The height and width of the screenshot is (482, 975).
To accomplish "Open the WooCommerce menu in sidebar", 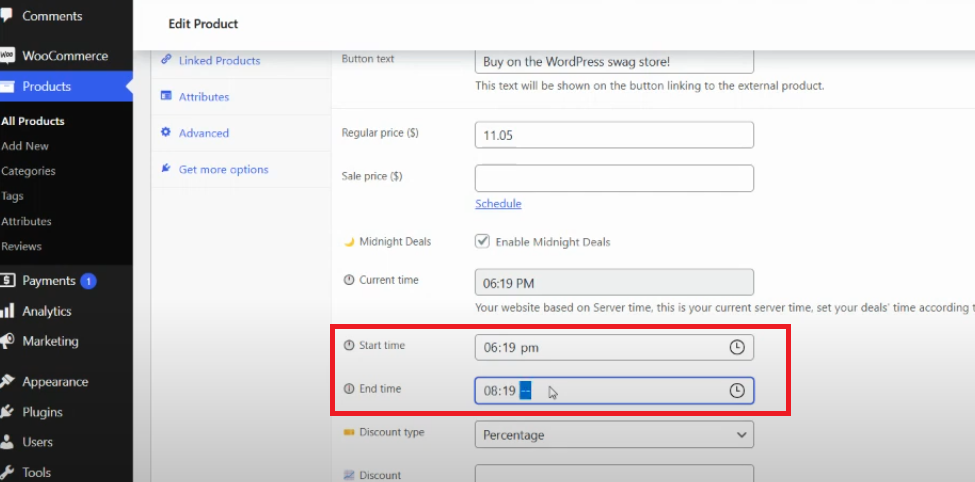I will click(x=64, y=56).
